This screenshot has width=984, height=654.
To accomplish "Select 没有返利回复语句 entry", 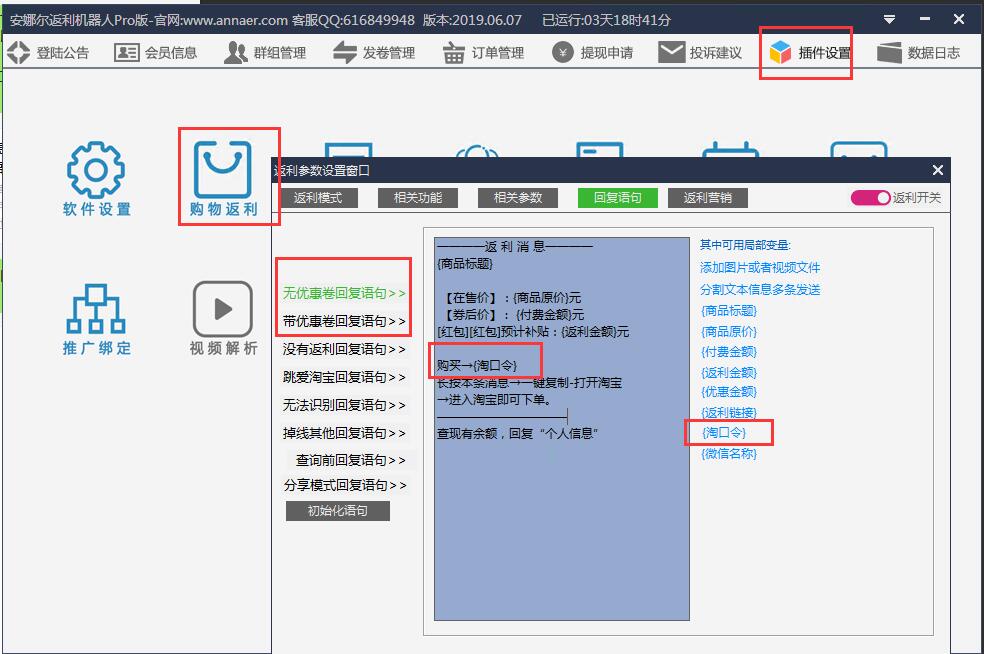I will [x=344, y=349].
